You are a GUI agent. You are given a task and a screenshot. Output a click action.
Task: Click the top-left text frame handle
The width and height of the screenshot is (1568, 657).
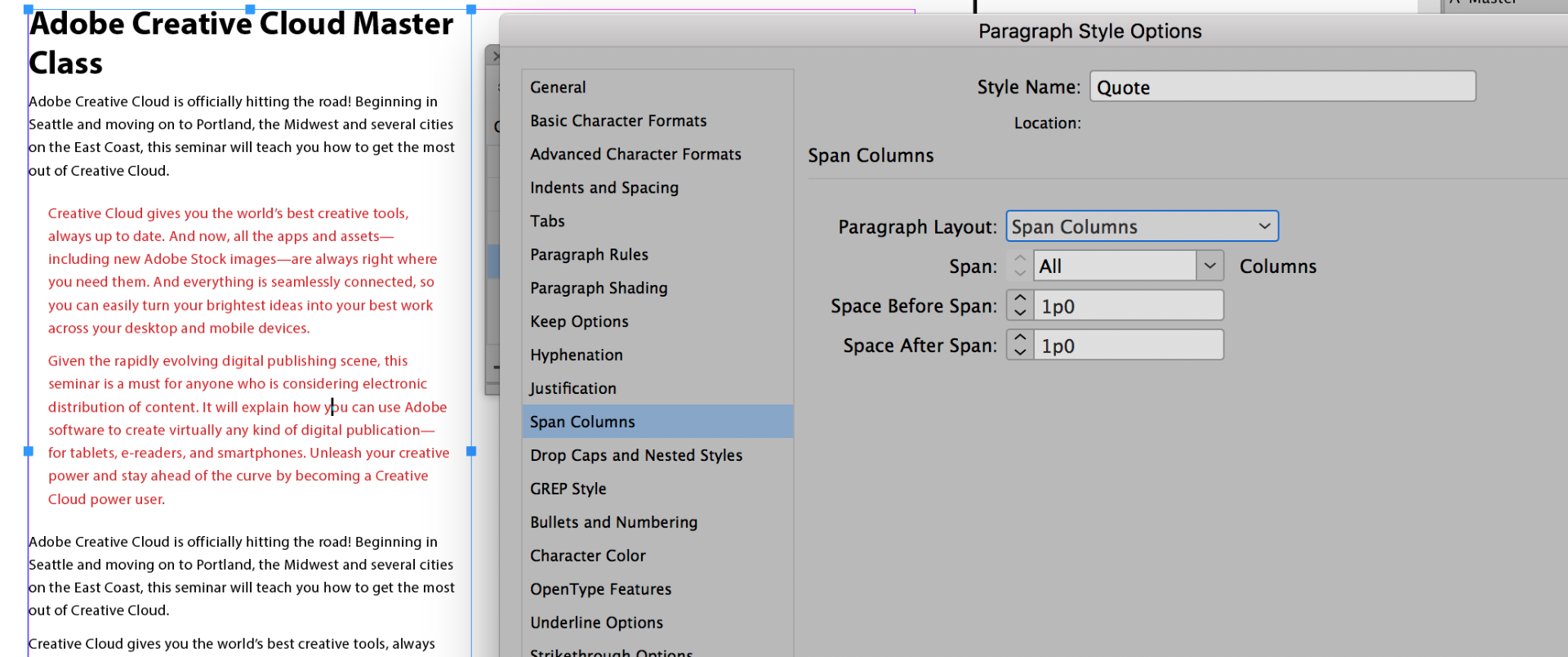click(29, 10)
